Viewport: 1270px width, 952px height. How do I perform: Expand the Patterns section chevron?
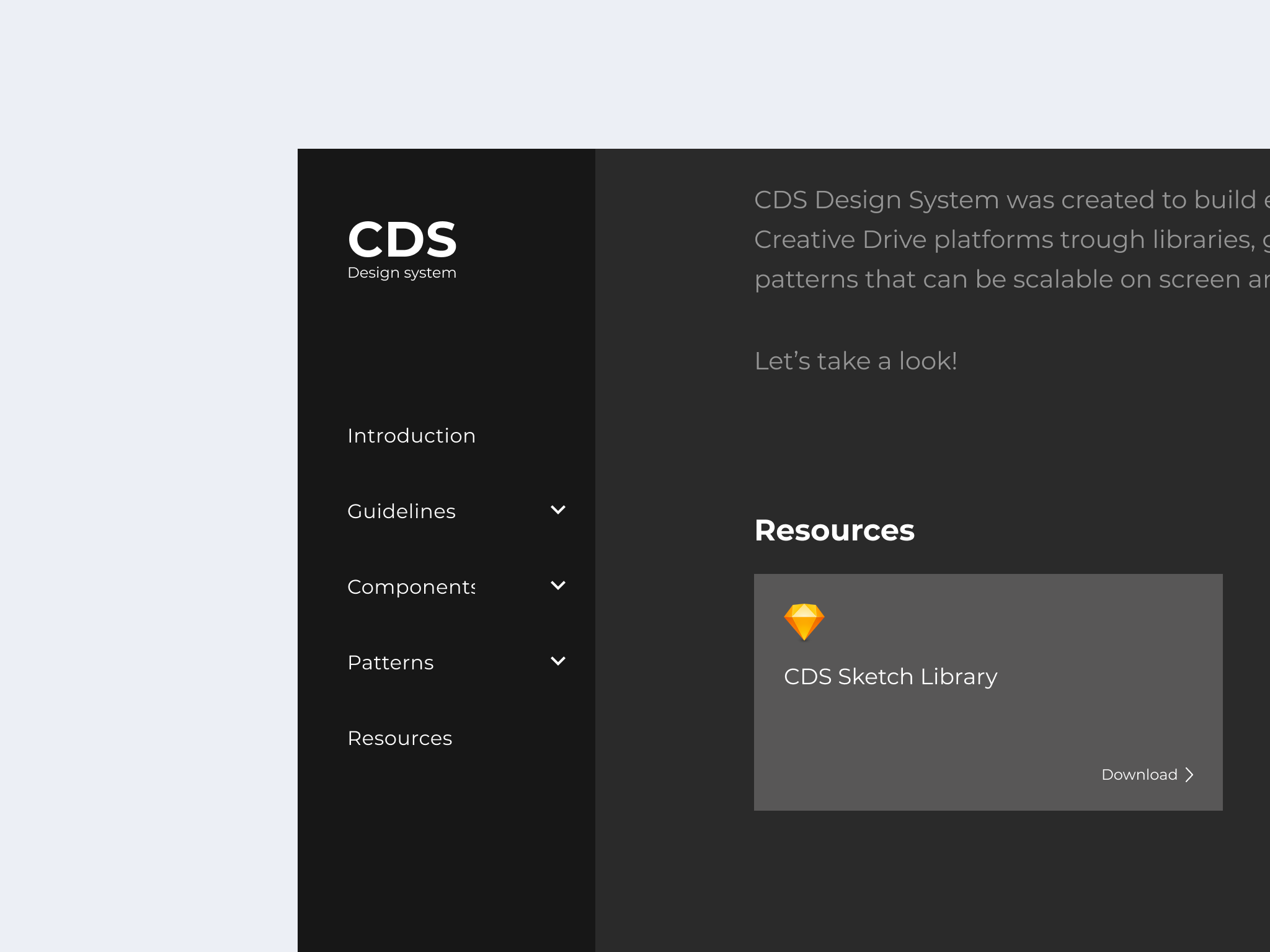click(x=558, y=661)
